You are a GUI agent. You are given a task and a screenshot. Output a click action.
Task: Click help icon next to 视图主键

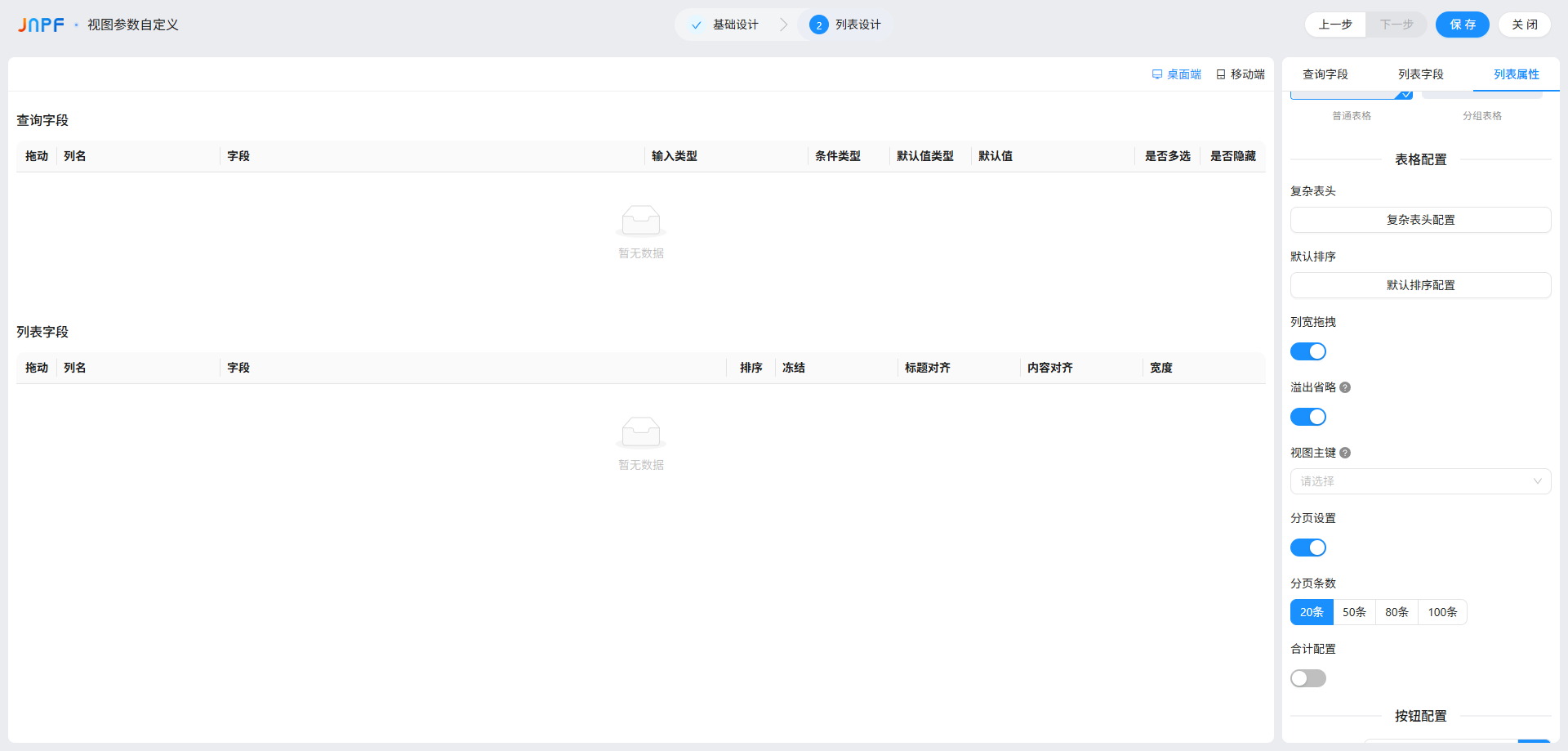(1345, 453)
